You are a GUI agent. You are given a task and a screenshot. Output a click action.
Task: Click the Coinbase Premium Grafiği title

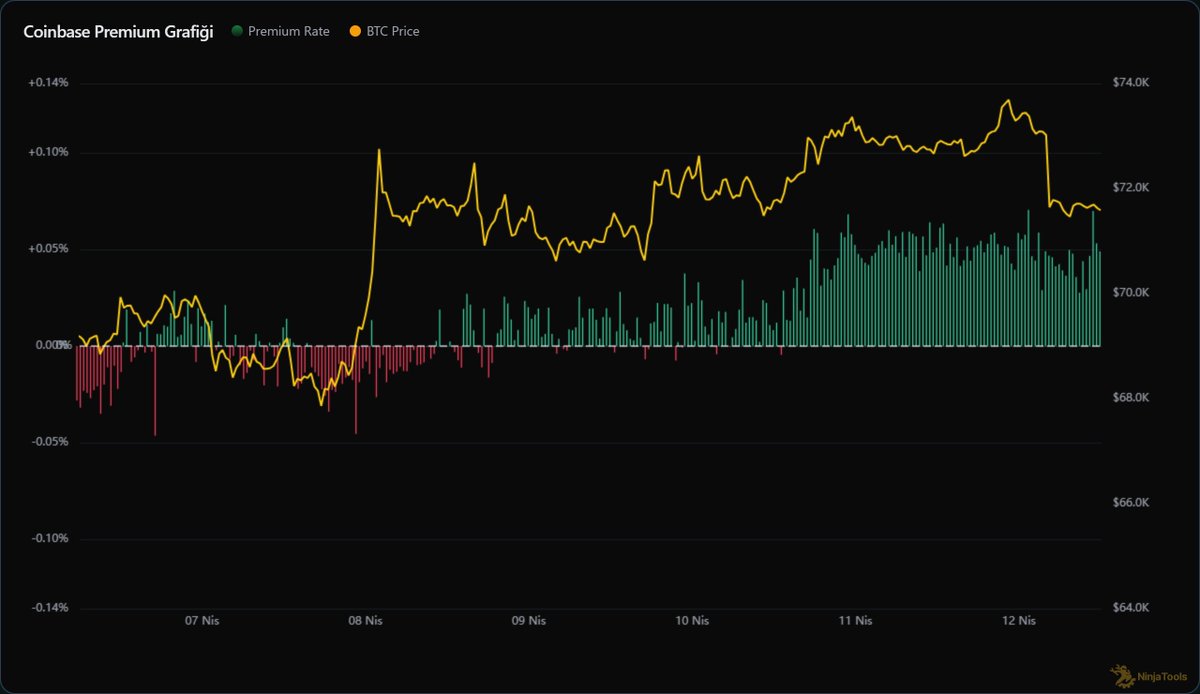(119, 32)
